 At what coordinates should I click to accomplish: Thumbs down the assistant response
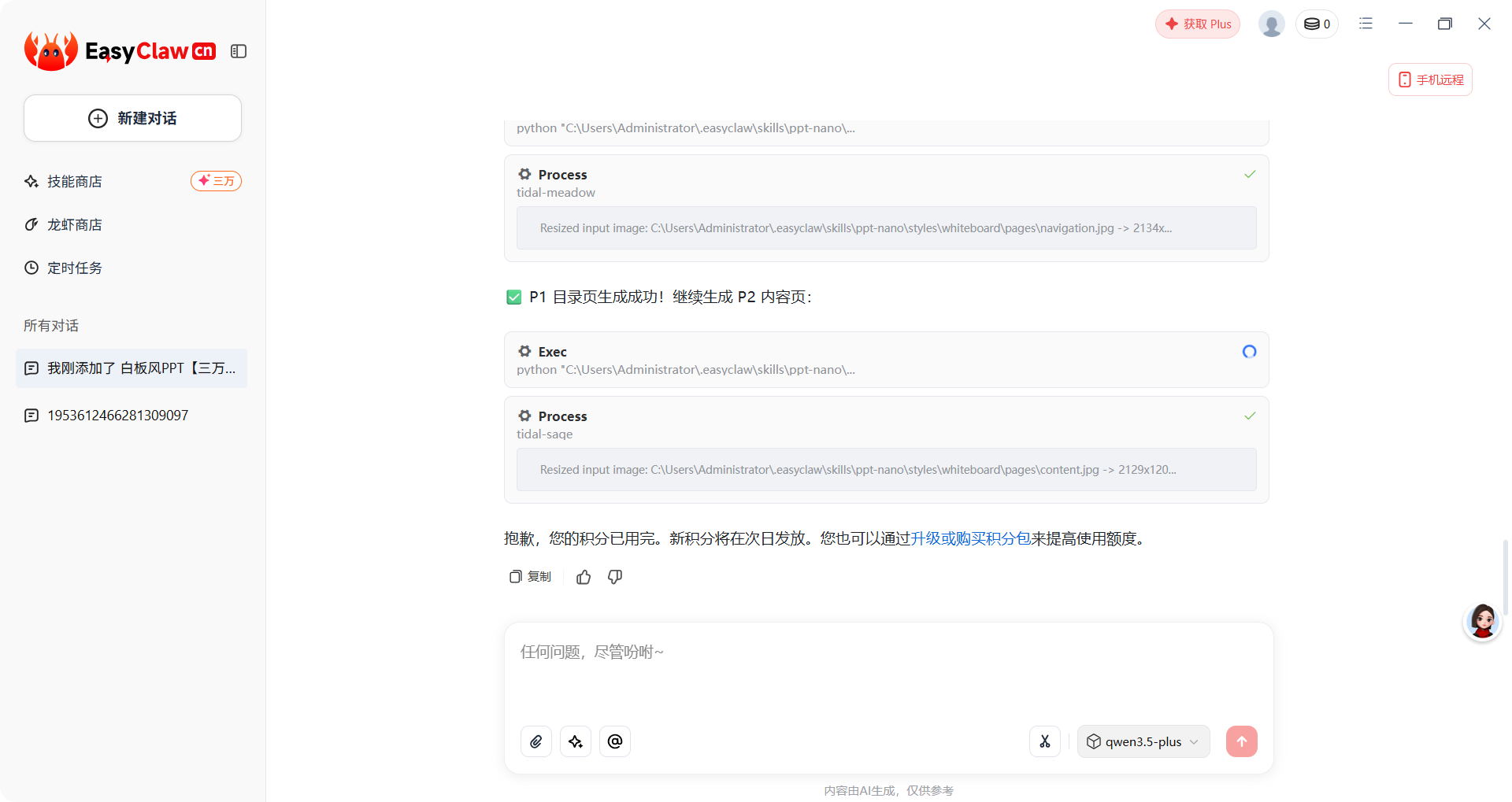point(615,577)
